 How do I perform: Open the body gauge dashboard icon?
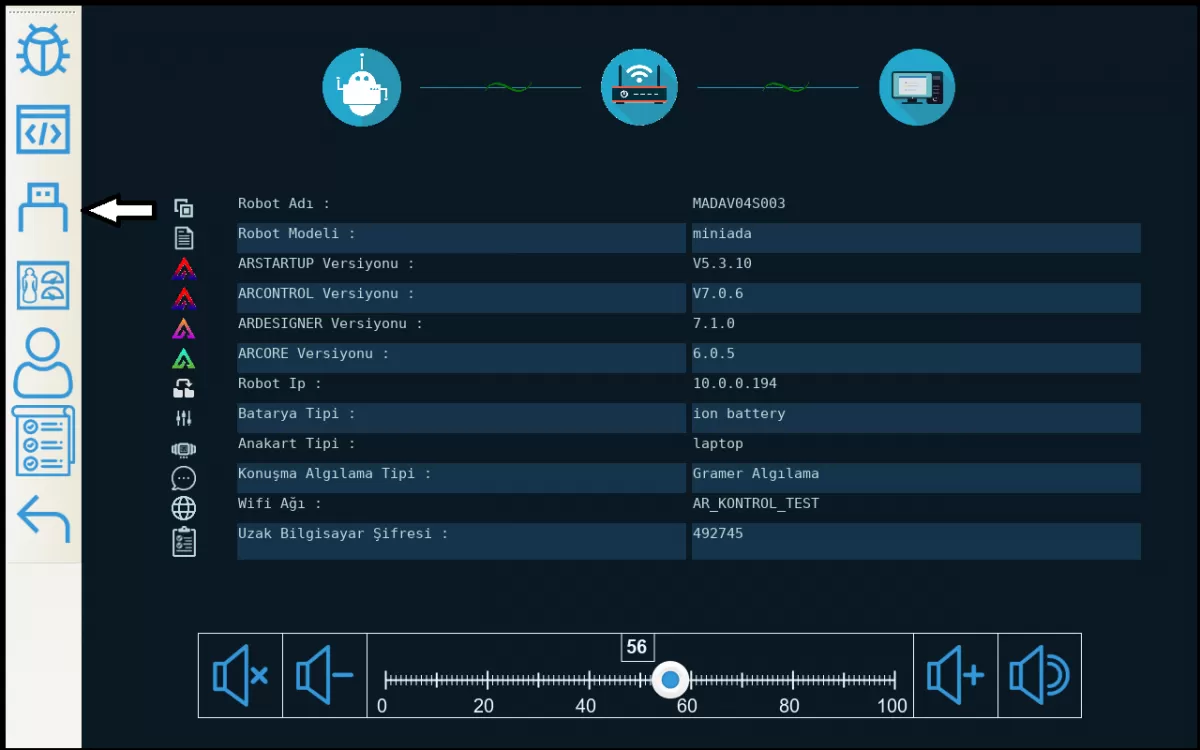coord(43,286)
